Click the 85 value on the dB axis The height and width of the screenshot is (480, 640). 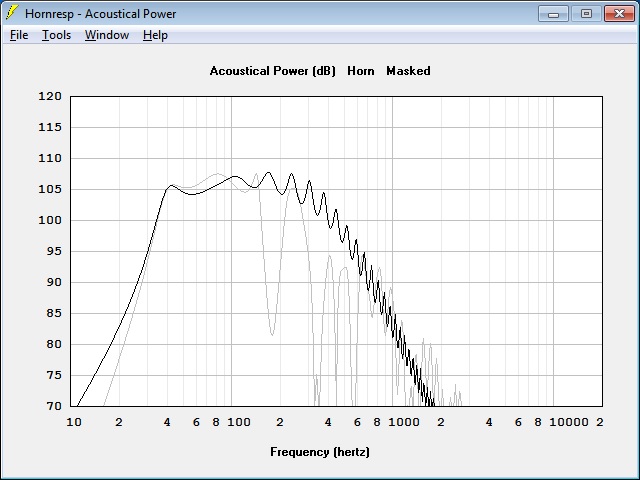click(53, 313)
